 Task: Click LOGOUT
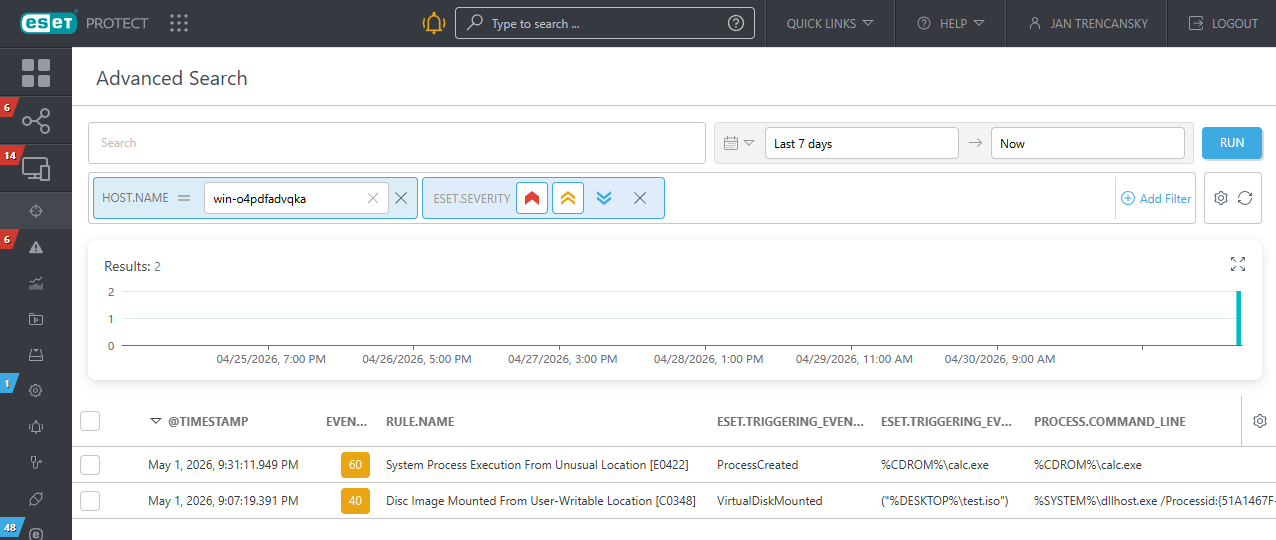click(1222, 23)
